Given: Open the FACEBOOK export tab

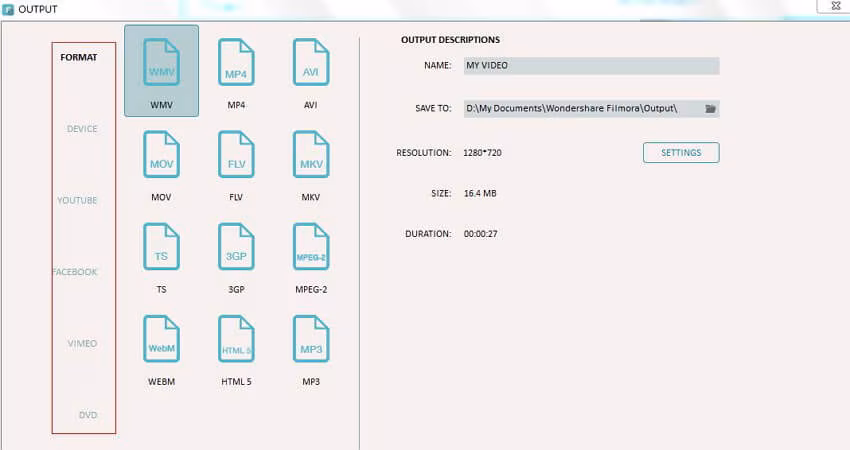Looking at the screenshot, I should click(x=75, y=272).
